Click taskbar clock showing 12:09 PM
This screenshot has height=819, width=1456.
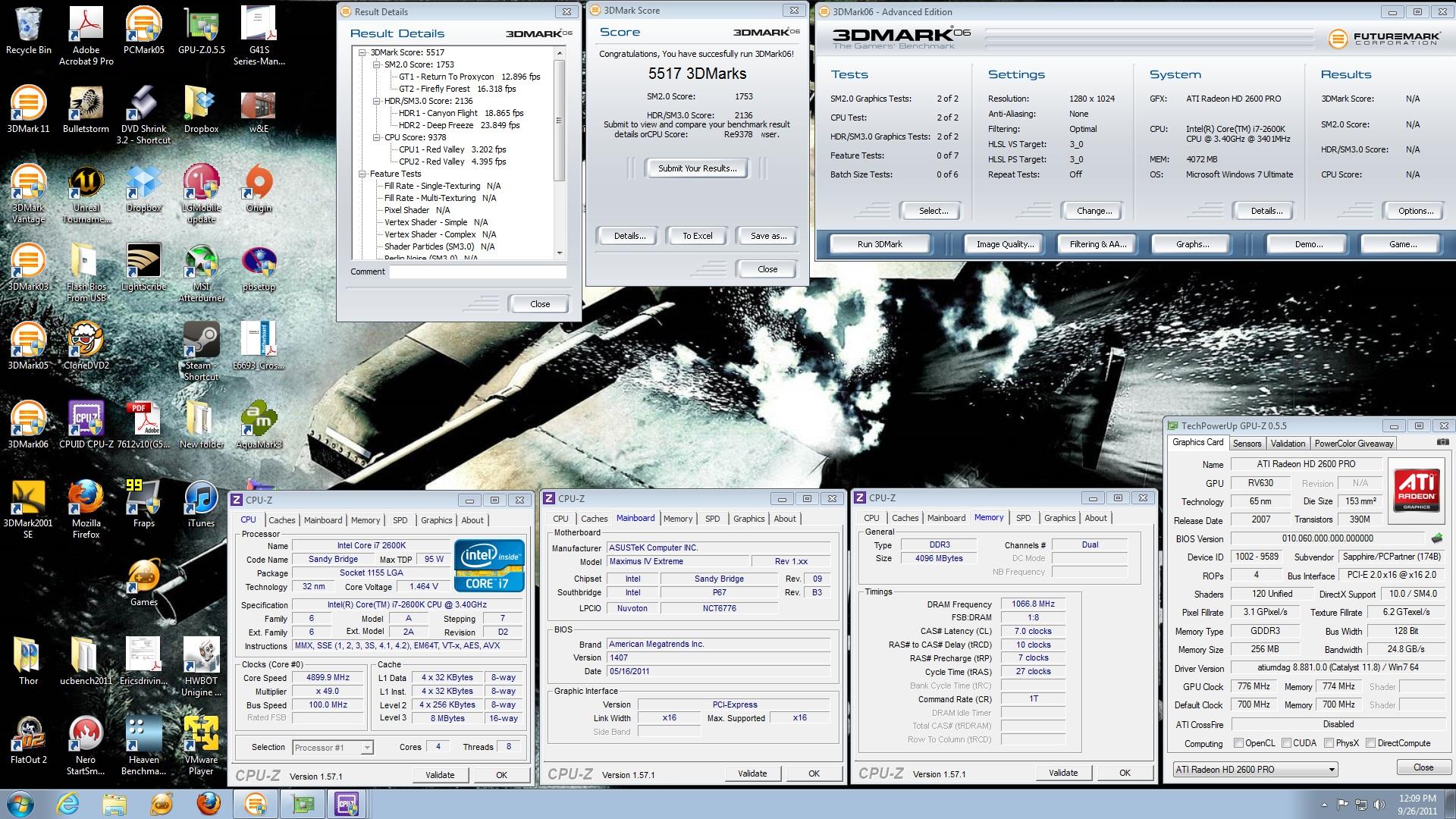point(1417,805)
